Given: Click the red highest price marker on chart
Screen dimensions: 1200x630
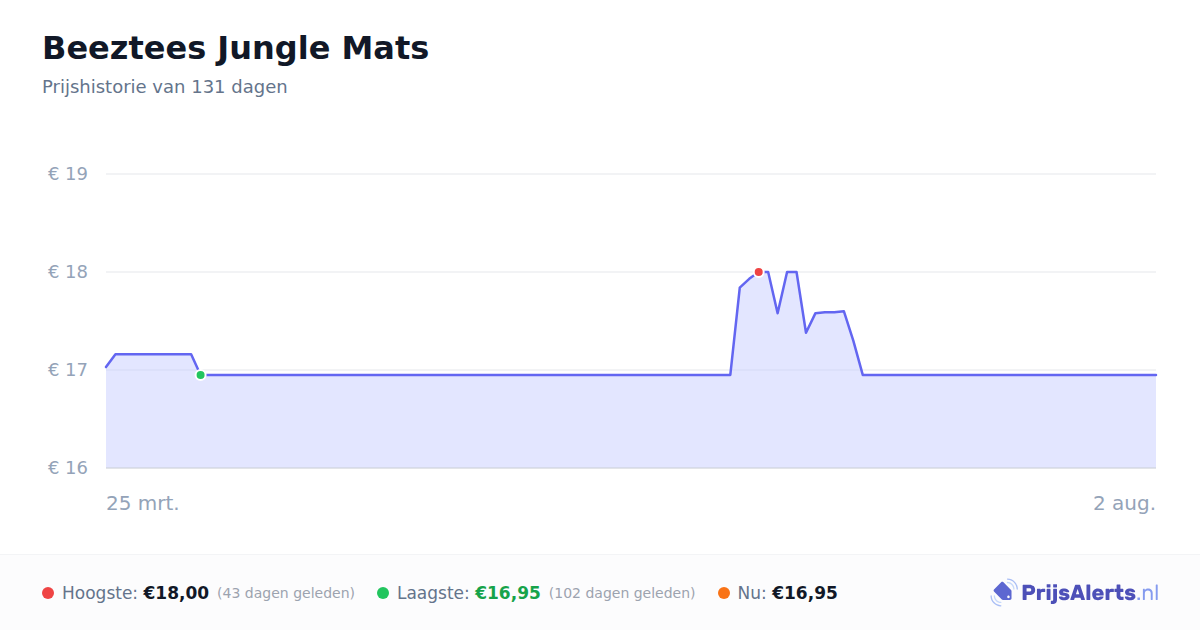Looking at the screenshot, I should [x=759, y=272].
